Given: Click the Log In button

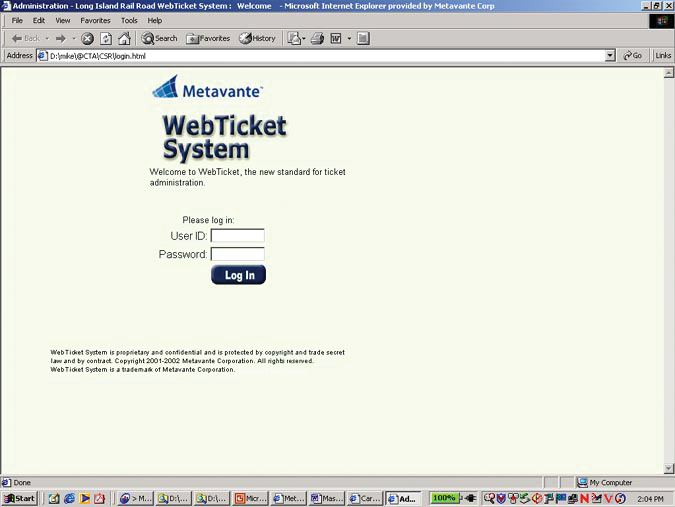Looking at the screenshot, I should click(x=238, y=275).
